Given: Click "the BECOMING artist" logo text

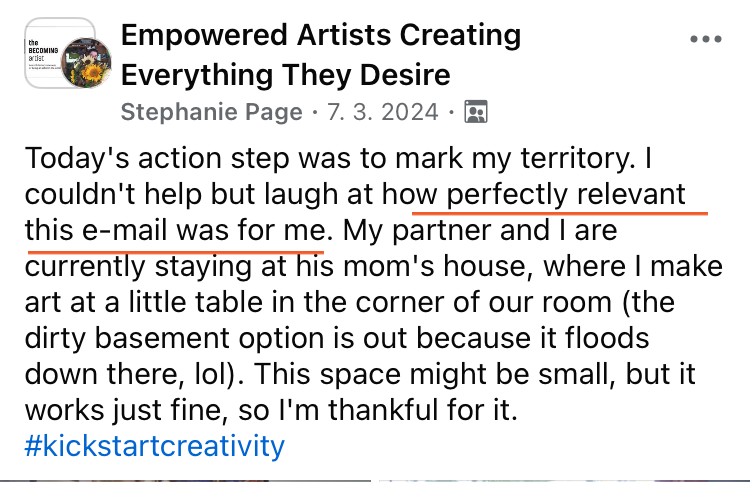Looking at the screenshot, I should [43, 48].
